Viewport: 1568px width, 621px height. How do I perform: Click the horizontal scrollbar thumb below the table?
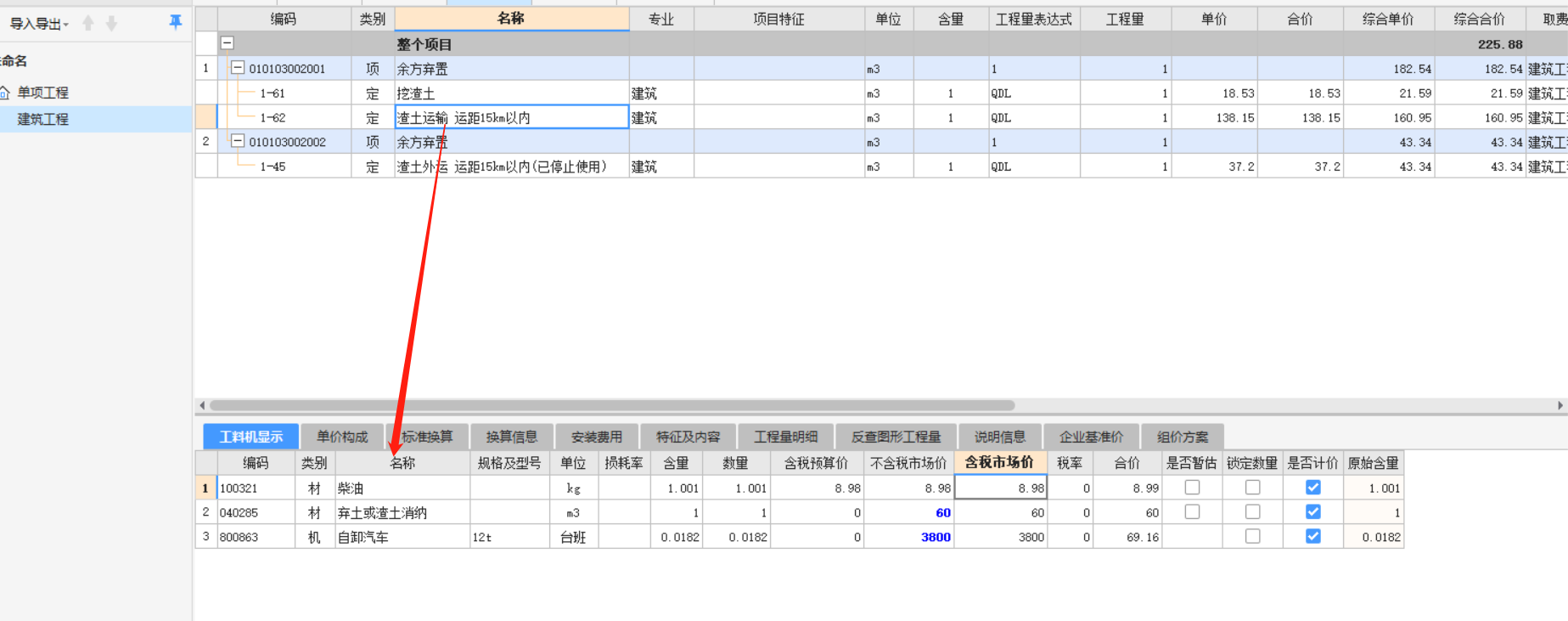click(x=612, y=405)
